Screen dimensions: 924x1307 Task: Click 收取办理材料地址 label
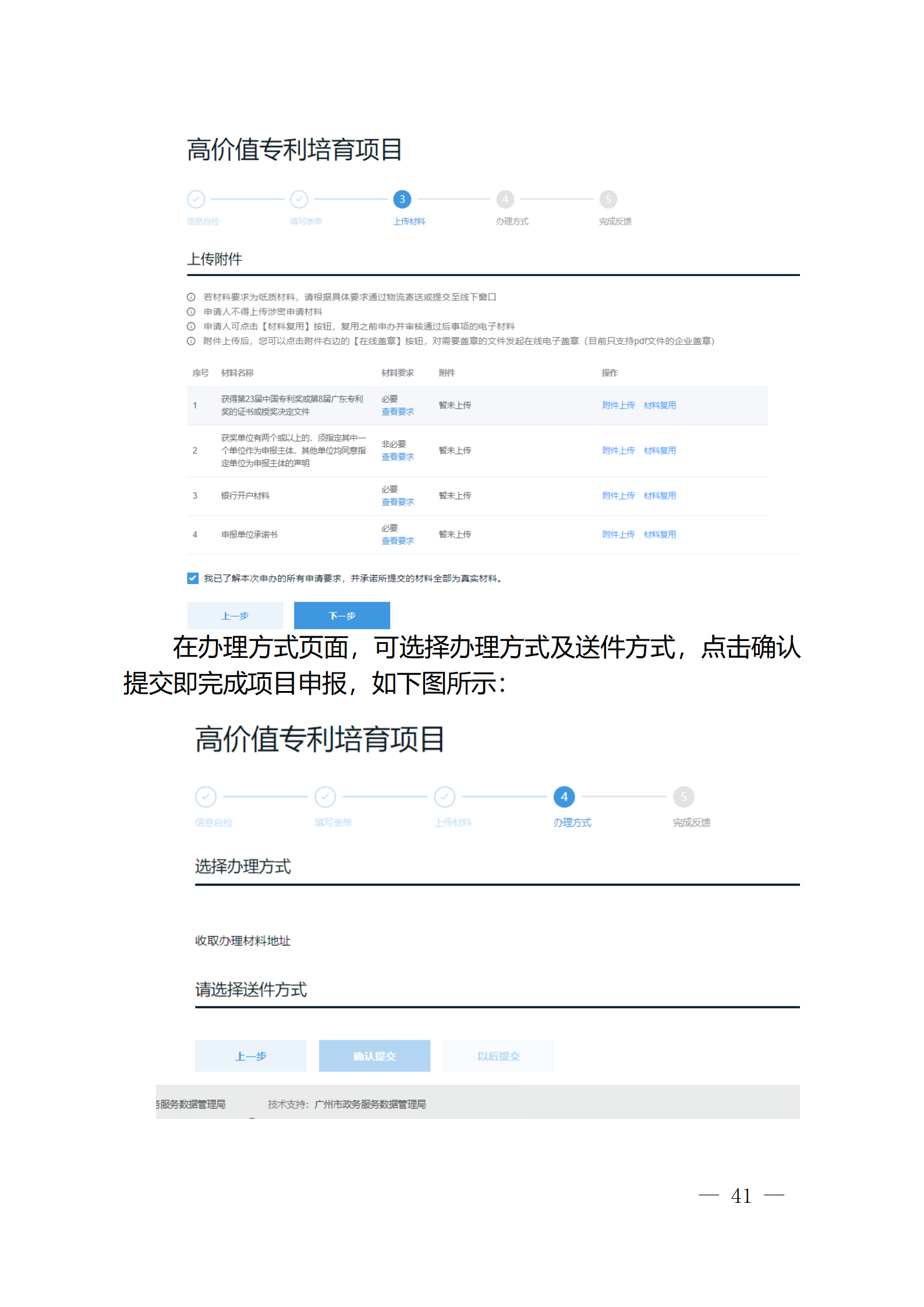pyautogui.click(x=243, y=941)
